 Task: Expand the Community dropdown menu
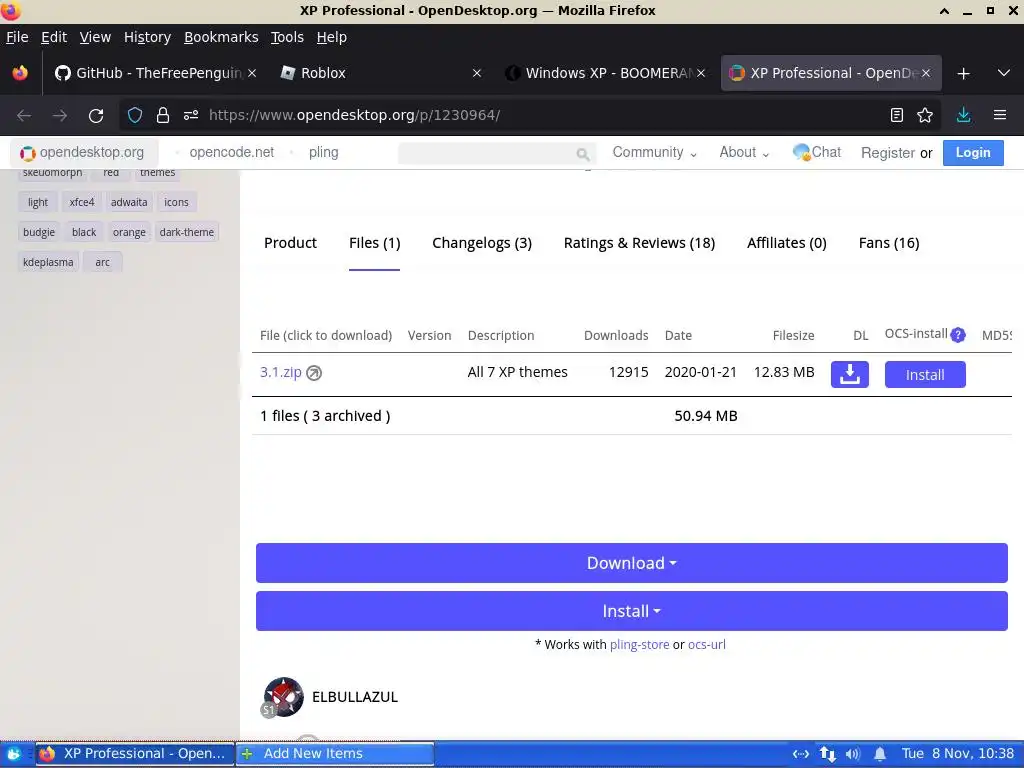tap(654, 153)
